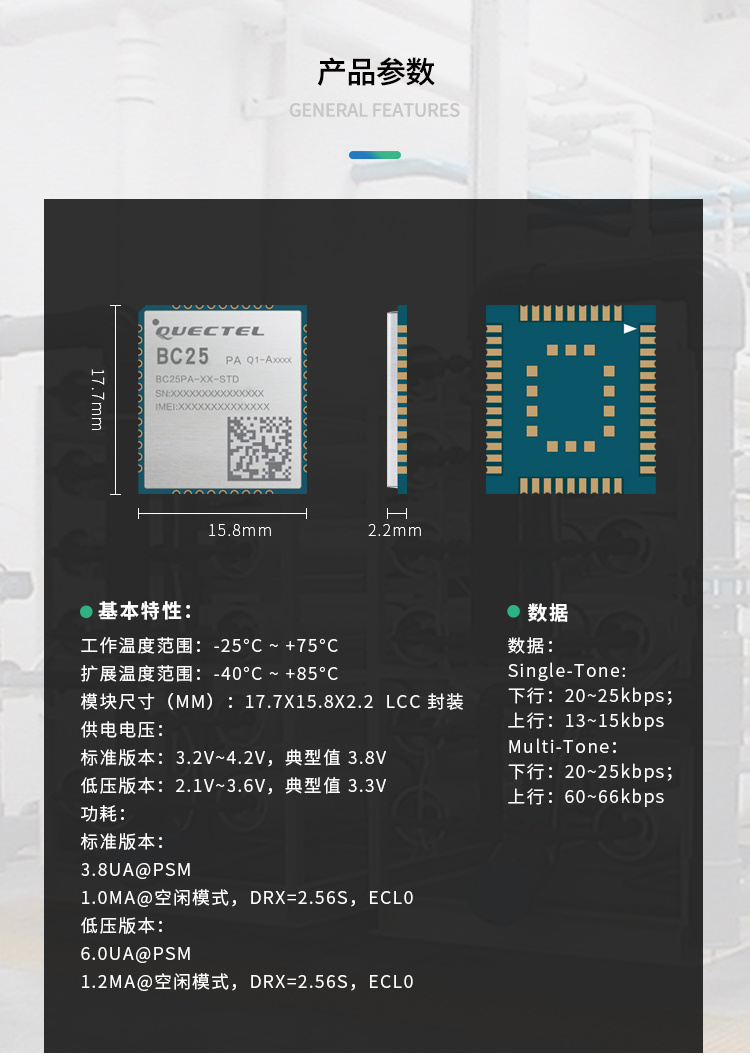The width and height of the screenshot is (750, 1055).
Task: Click the 低压版本 2.1V~3.6V line
Action: click(233, 786)
